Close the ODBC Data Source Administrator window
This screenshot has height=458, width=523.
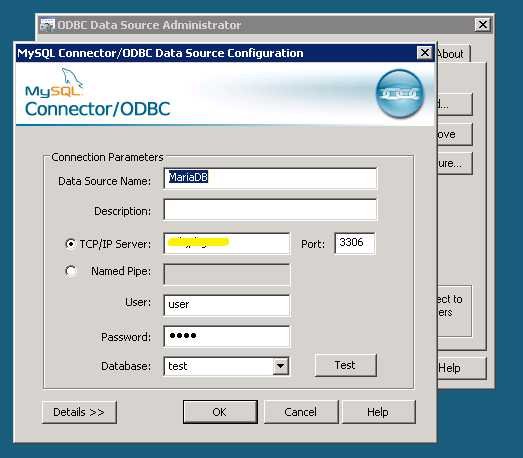point(482,24)
